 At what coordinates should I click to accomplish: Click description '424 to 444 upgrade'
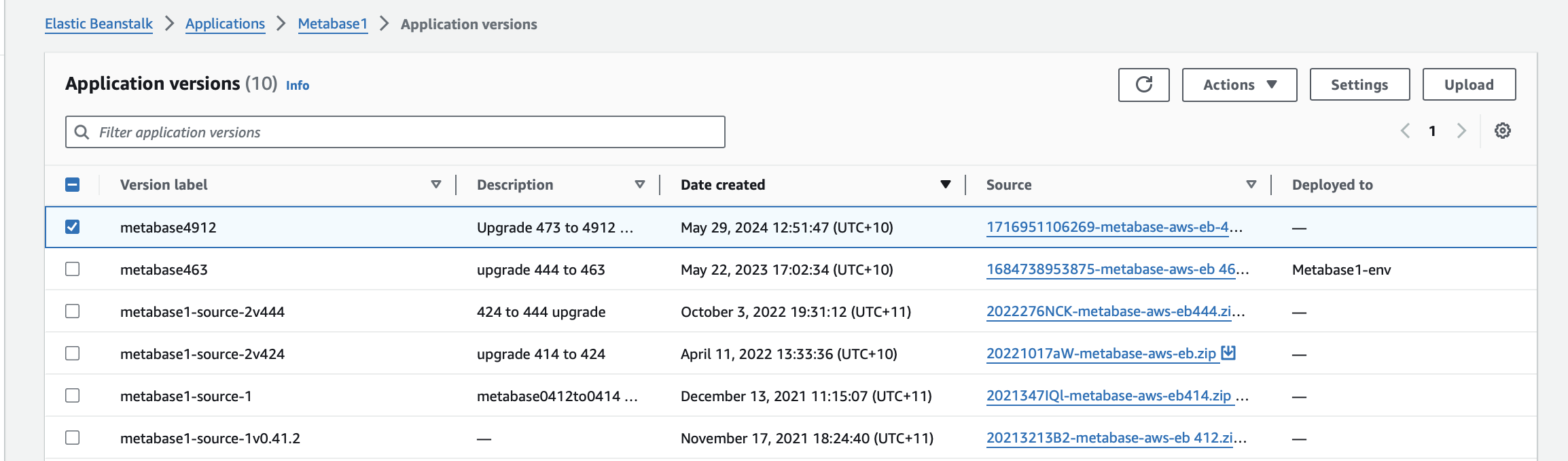[541, 312]
